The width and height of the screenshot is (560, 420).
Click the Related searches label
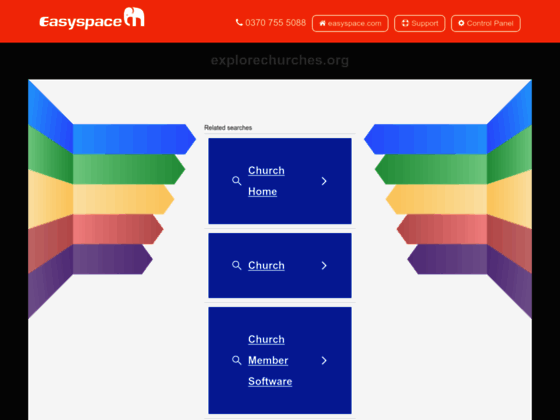pos(228,128)
